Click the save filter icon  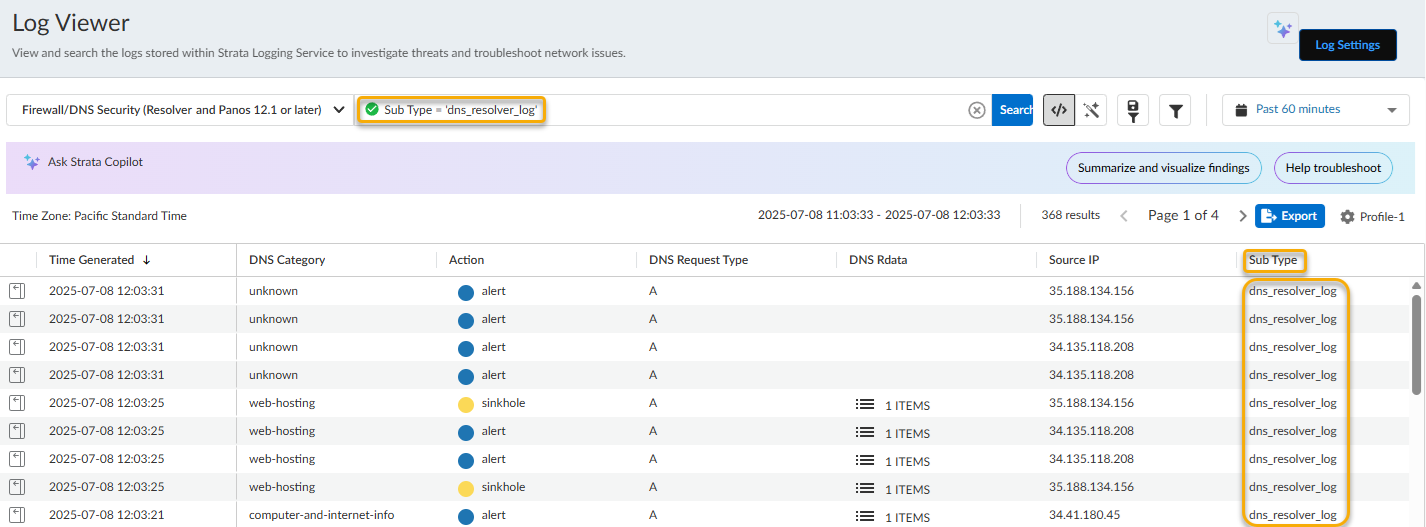pyautogui.click(x=1133, y=110)
